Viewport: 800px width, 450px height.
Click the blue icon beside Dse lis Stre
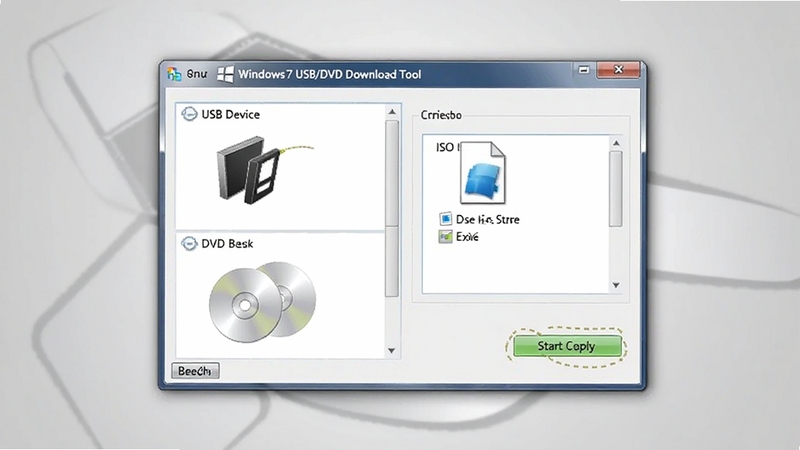click(445, 219)
